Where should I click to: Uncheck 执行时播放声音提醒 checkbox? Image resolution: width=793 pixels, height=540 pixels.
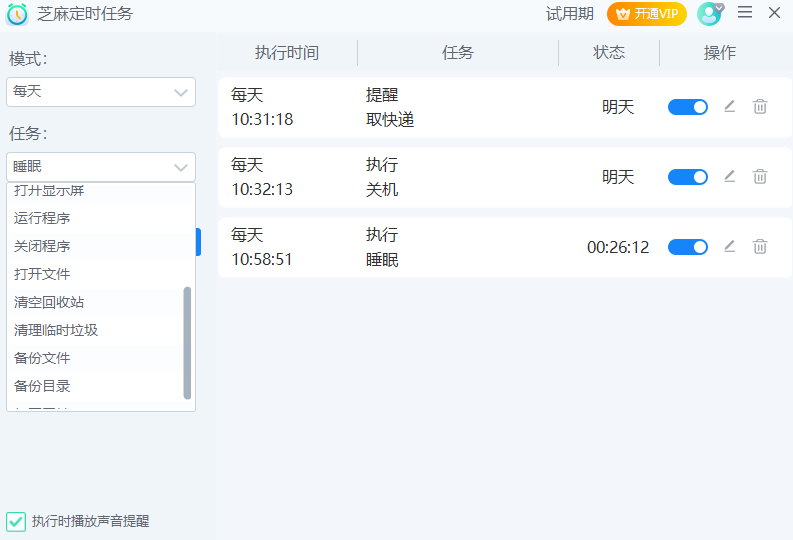coord(16,521)
